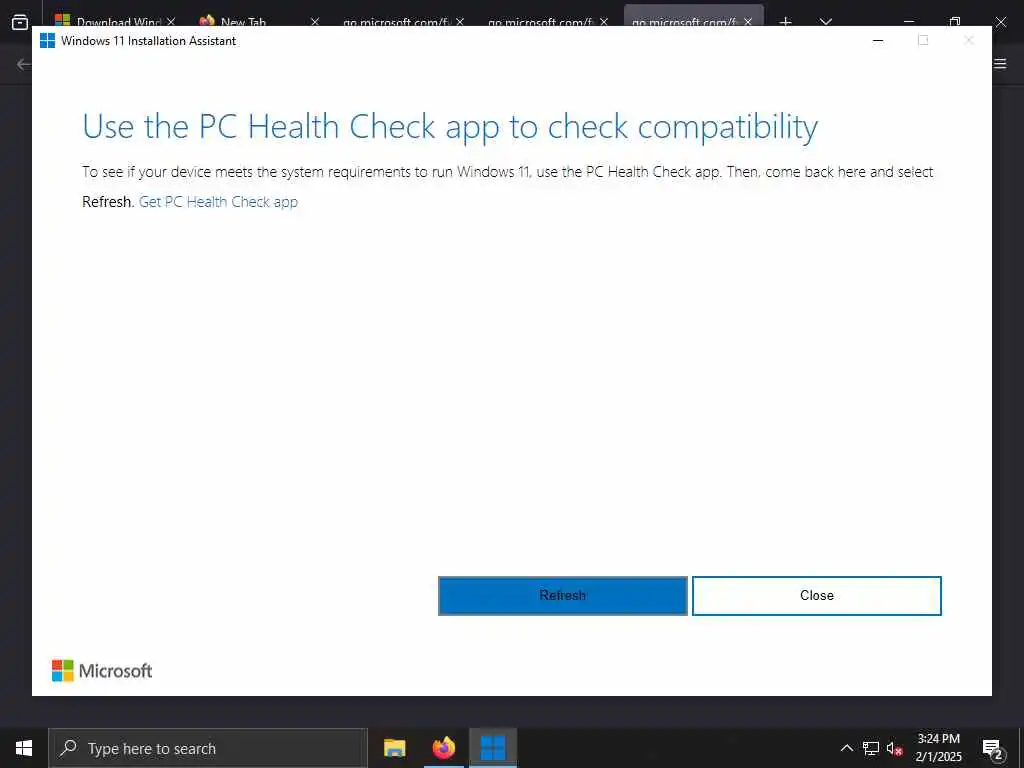Close the active go.microsoft.com tab

coord(748,22)
